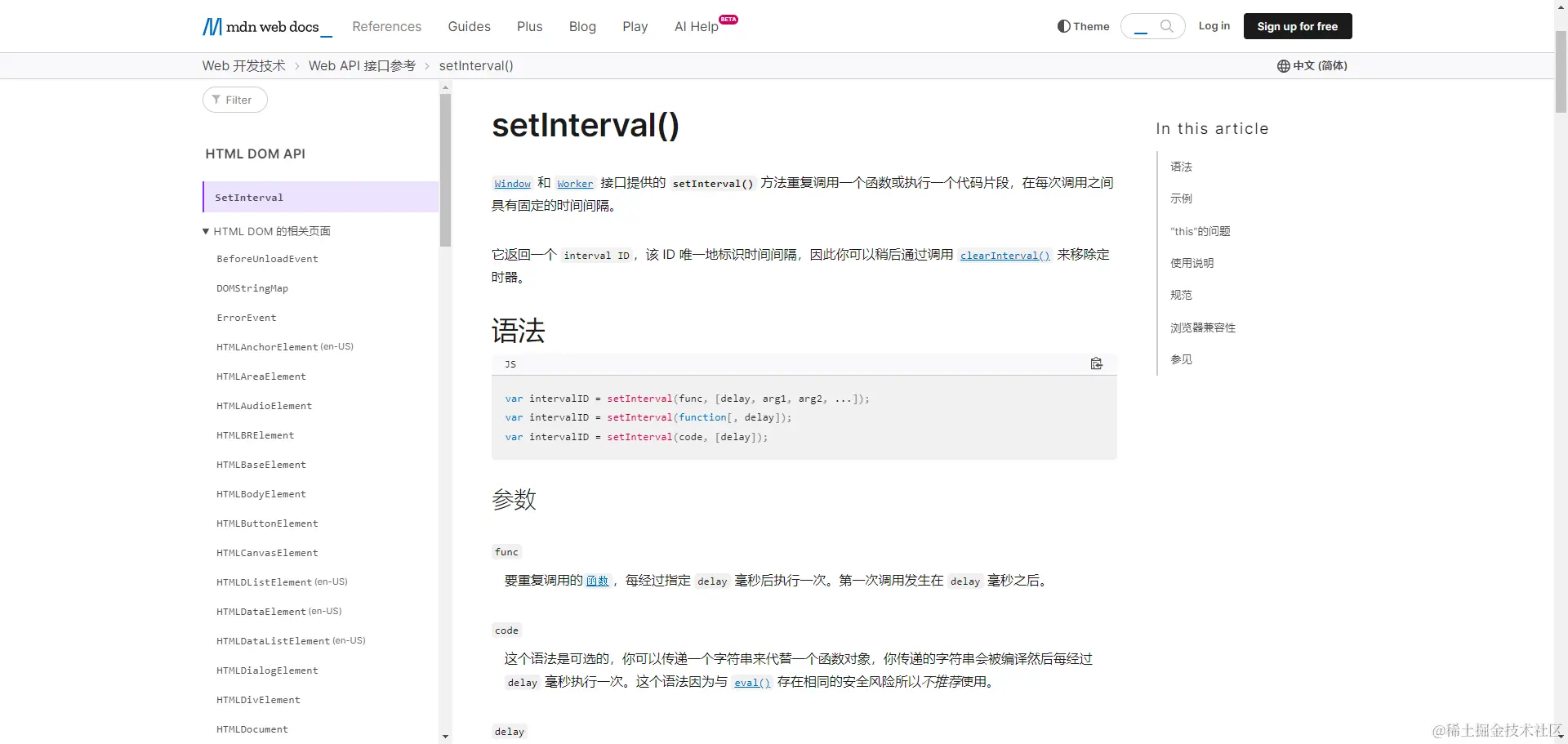Collapse the HTML DOM 的相关页面 section
This screenshot has width=1568, height=744.
tap(206, 231)
